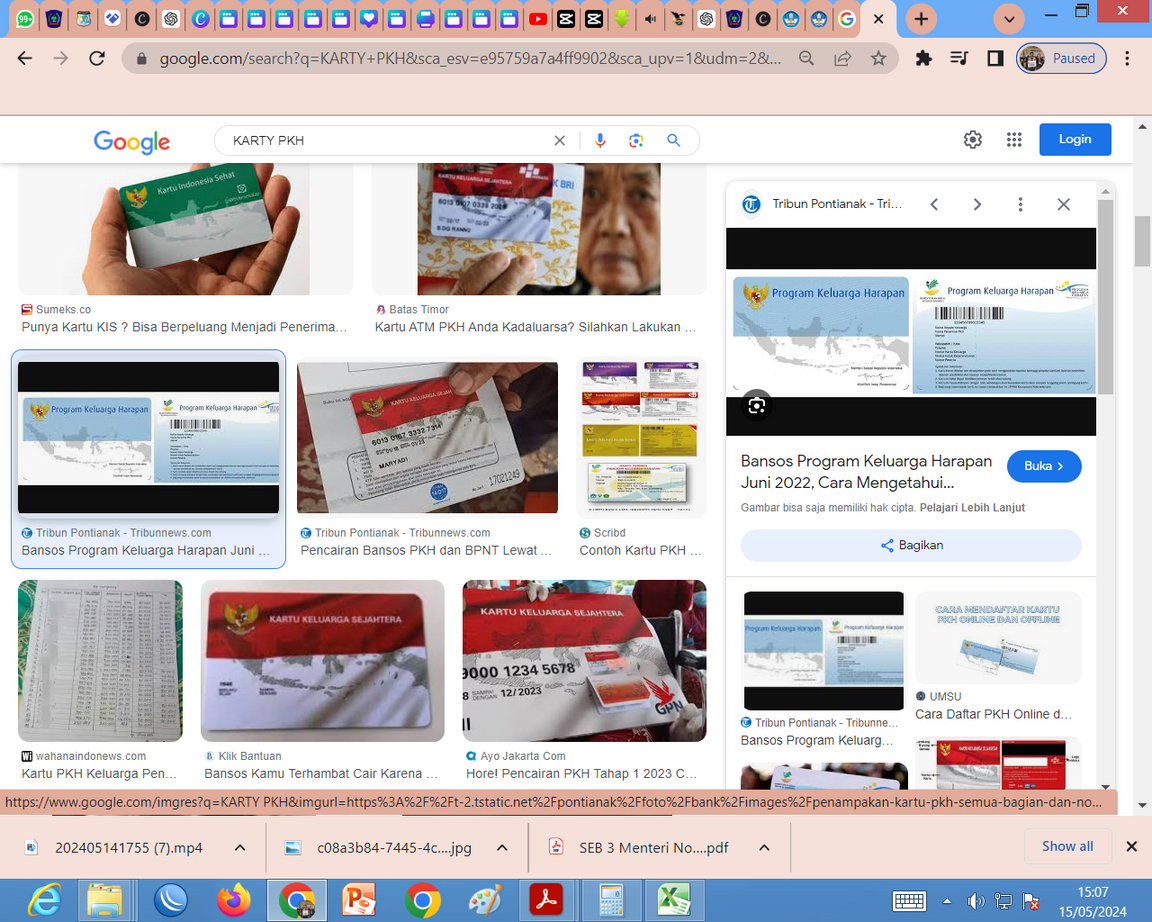Open UMSU related image in panel
Image resolution: width=1152 pixels, height=922 pixels.
(x=998, y=638)
